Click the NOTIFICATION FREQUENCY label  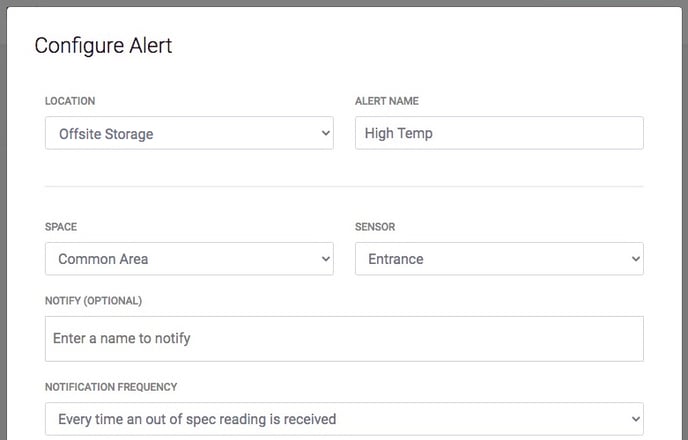click(x=111, y=387)
